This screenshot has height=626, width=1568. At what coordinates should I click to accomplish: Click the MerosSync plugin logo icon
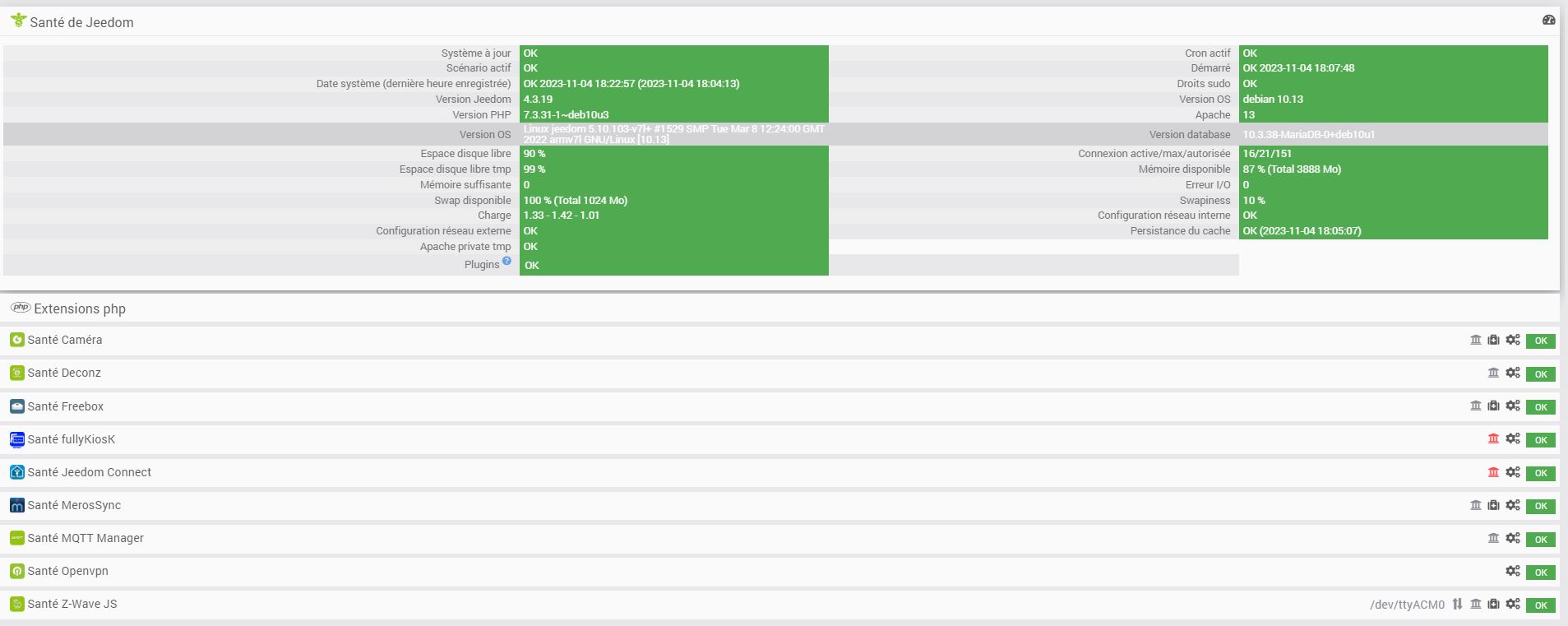(17, 505)
